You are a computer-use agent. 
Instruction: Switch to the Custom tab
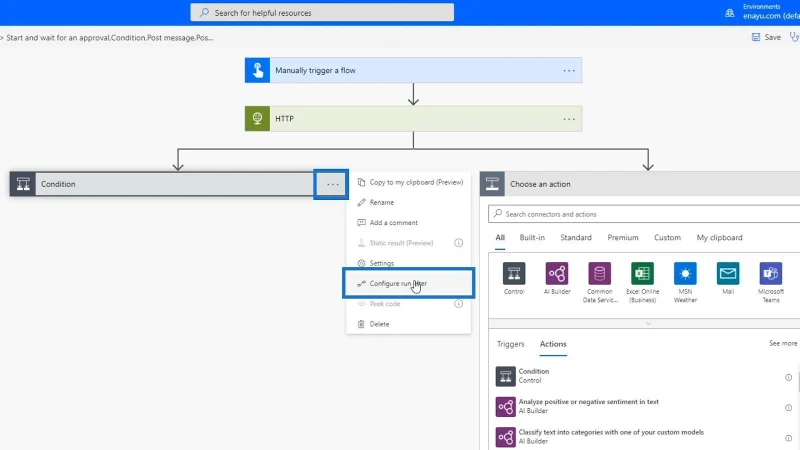(x=667, y=238)
